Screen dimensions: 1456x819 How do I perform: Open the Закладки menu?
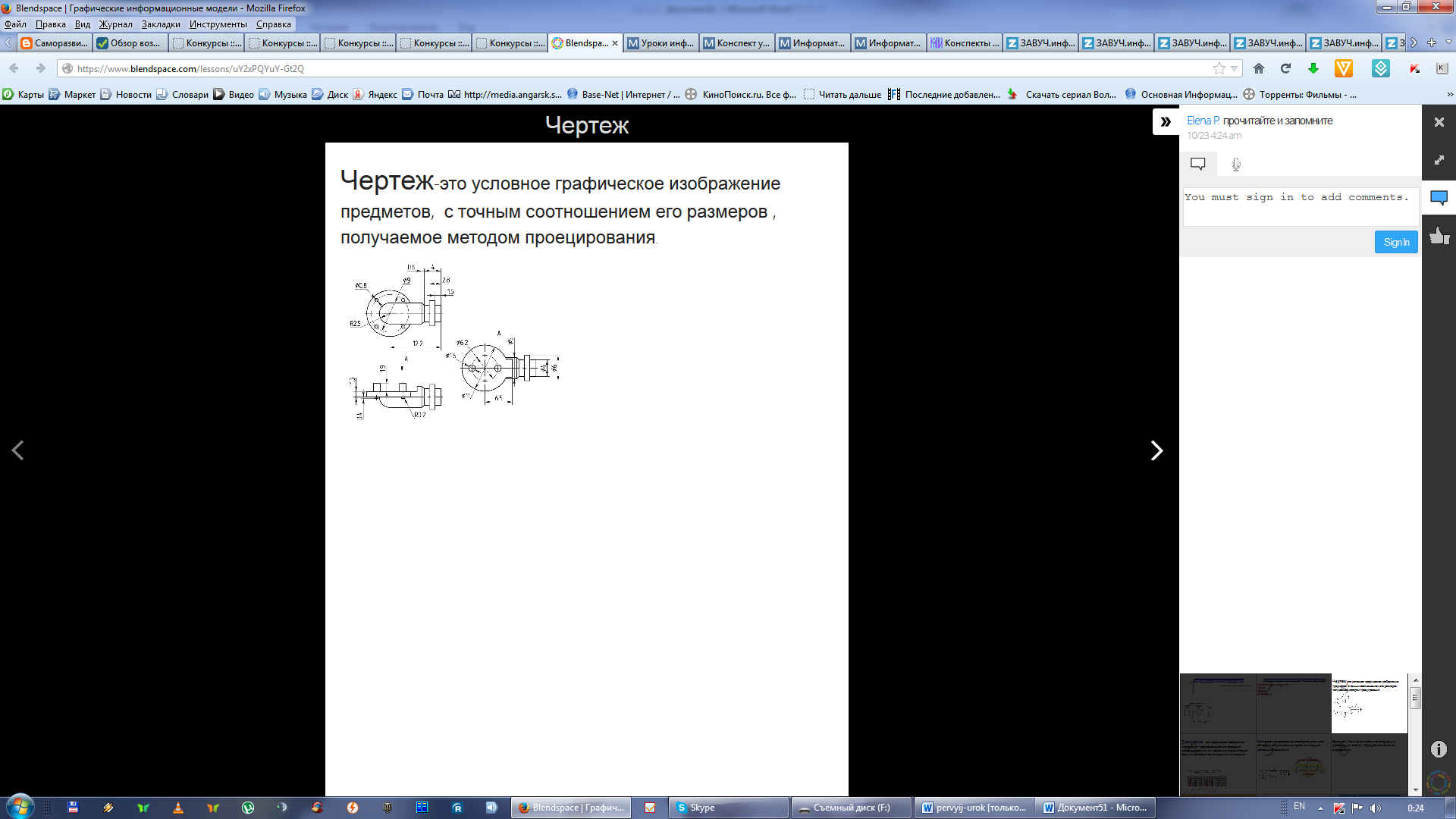(x=160, y=24)
